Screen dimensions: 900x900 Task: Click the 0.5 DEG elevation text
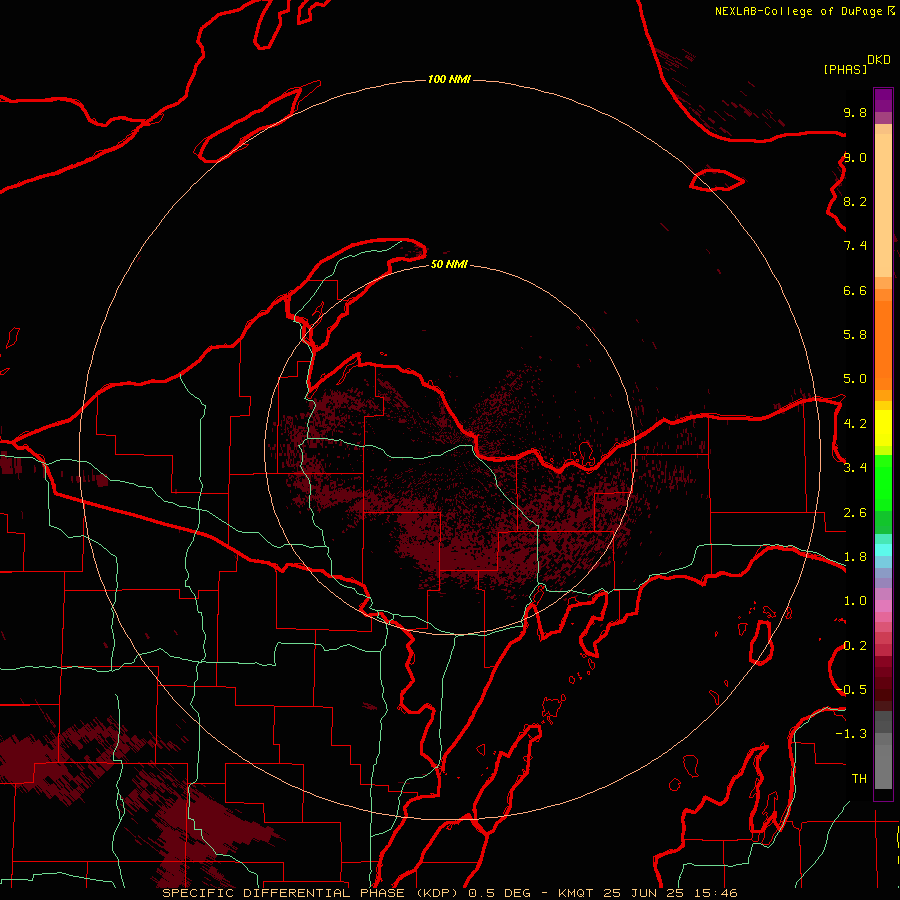(499, 893)
